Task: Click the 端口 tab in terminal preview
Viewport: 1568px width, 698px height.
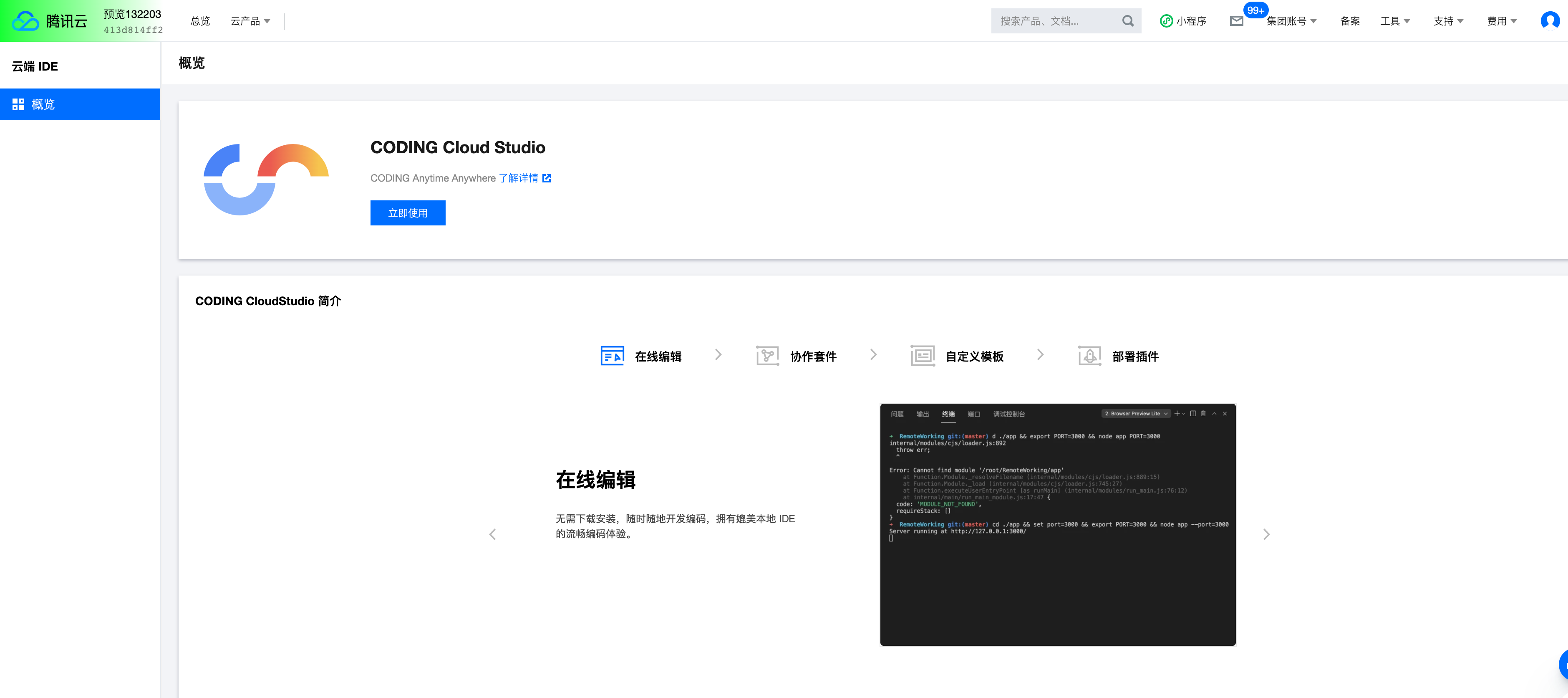Action: (x=974, y=414)
